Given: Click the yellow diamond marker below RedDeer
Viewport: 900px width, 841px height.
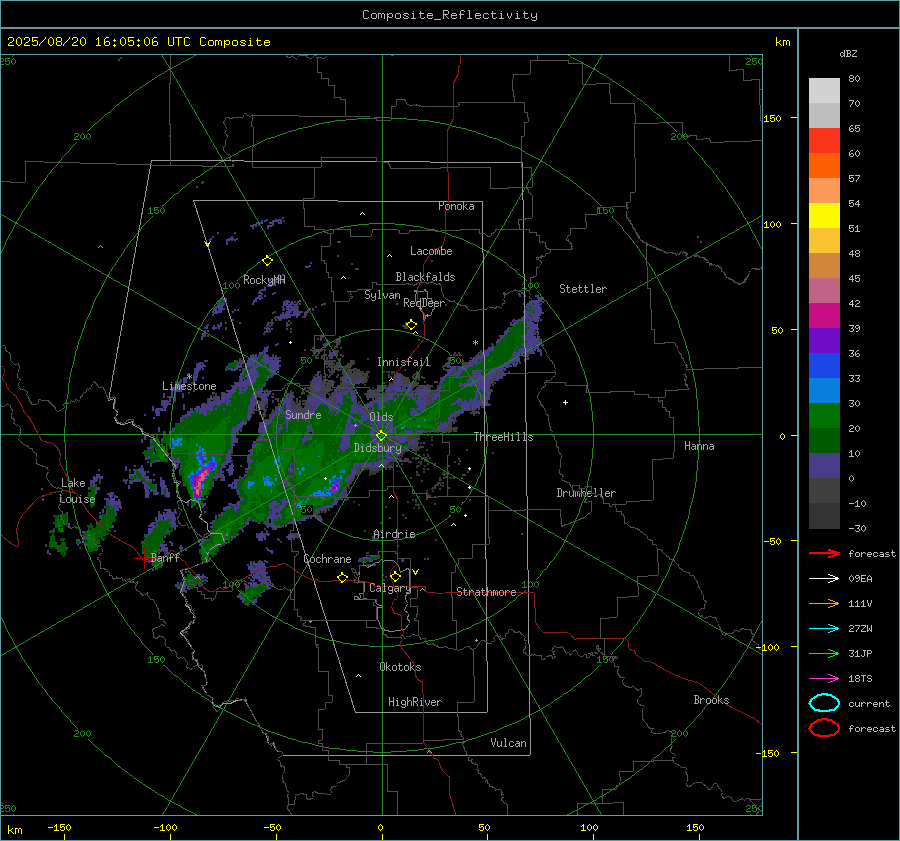Looking at the screenshot, I should [x=411, y=325].
